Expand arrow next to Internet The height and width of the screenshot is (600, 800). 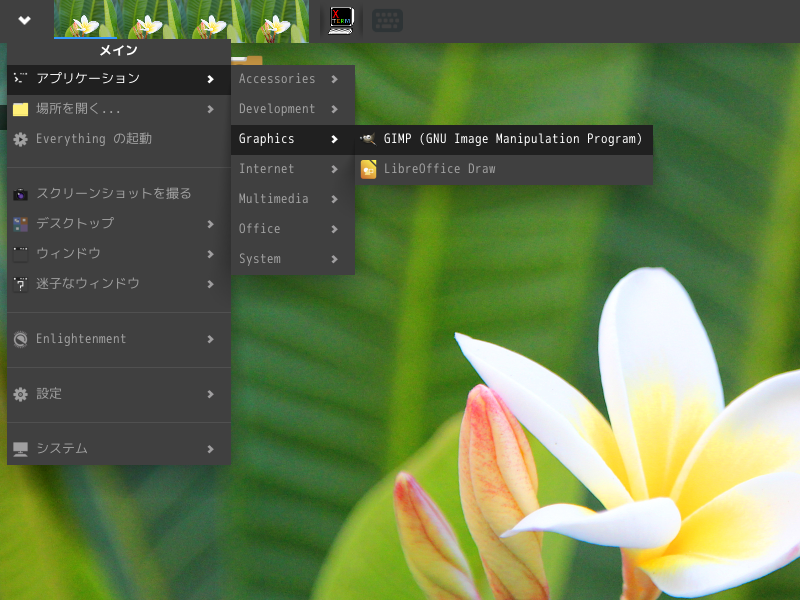[x=334, y=169]
